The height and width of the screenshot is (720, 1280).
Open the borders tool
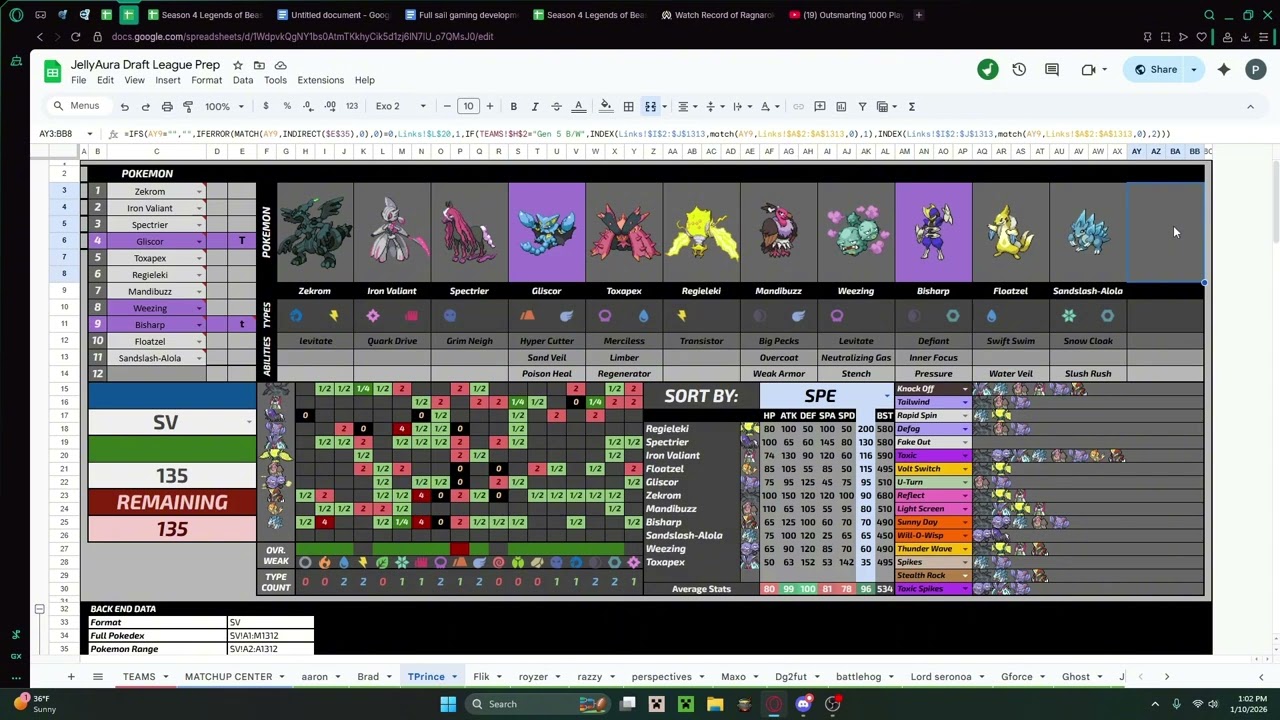(628, 106)
